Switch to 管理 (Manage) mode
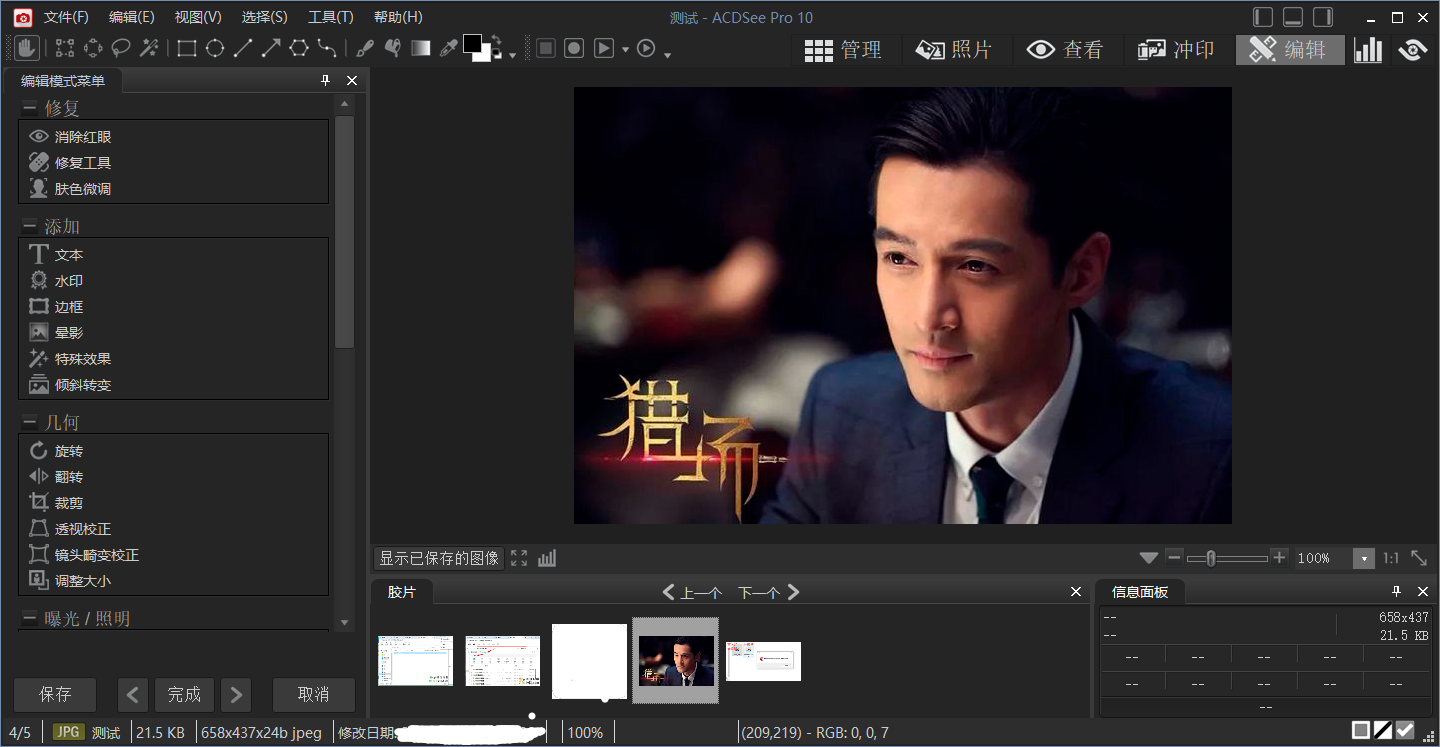This screenshot has width=1440, height=747. tap(843, 50)
